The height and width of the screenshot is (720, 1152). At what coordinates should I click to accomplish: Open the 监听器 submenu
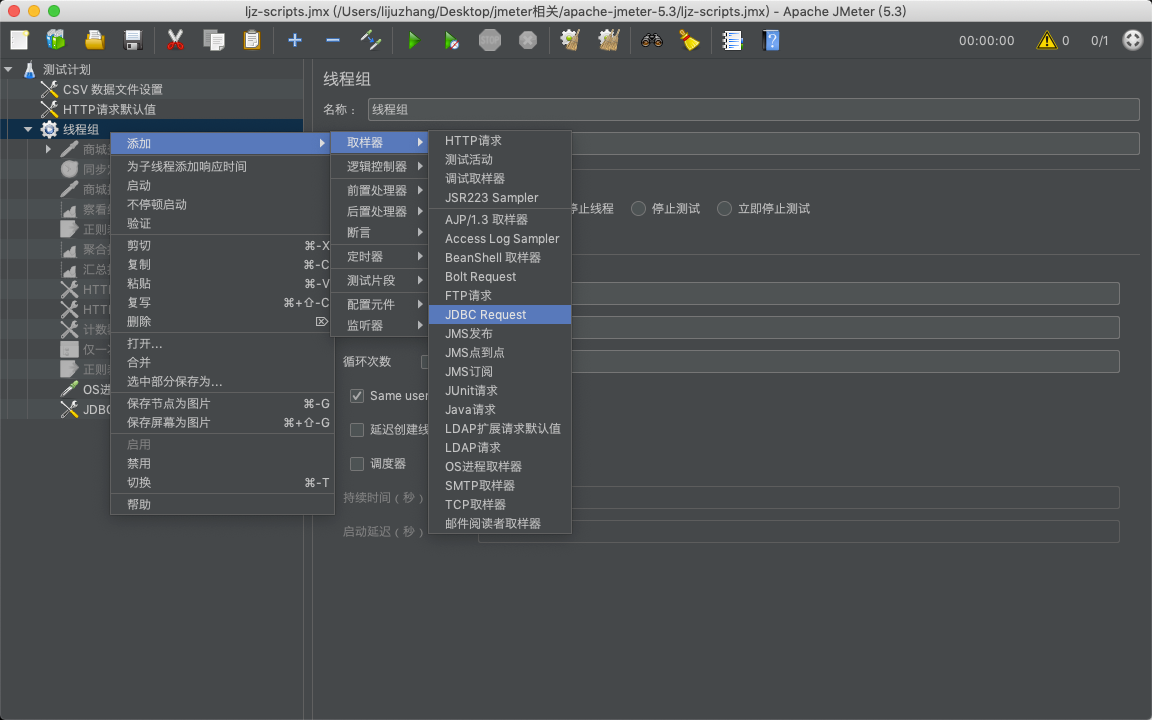tap(379, 325)
